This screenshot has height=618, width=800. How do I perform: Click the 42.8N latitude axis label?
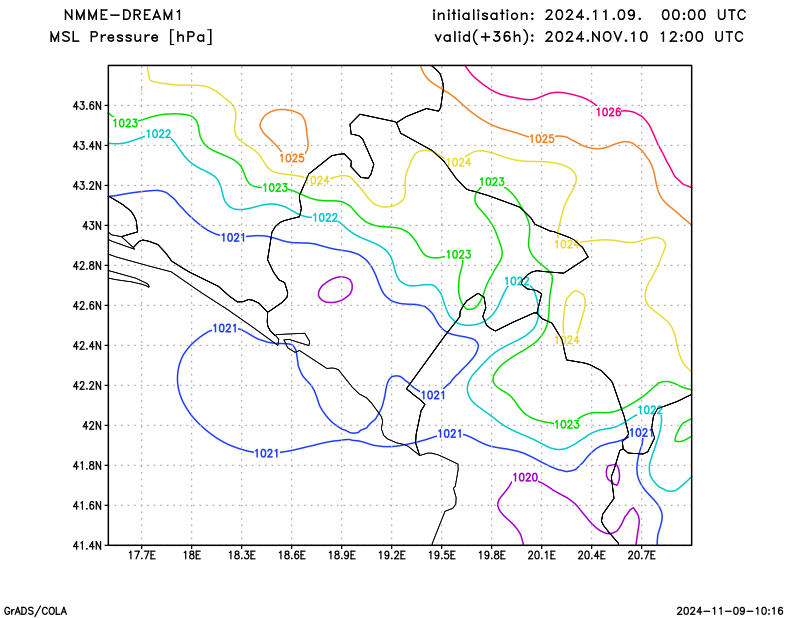click(87, 266)
